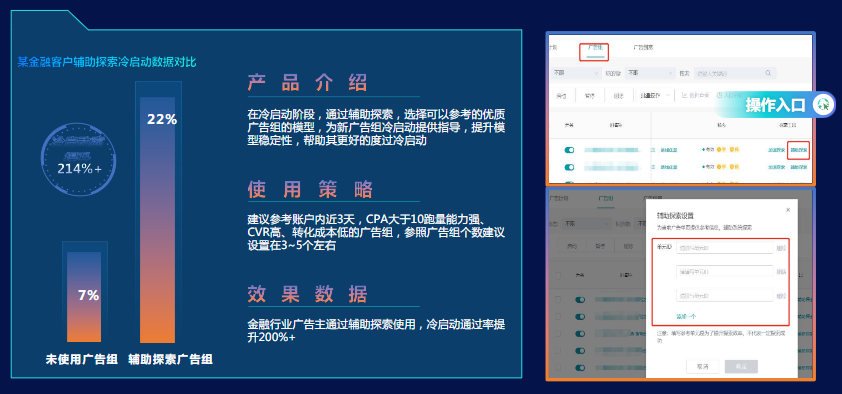Click the 使用策略 heading
This screenshot has height=394, width=842.
[310, 189]
